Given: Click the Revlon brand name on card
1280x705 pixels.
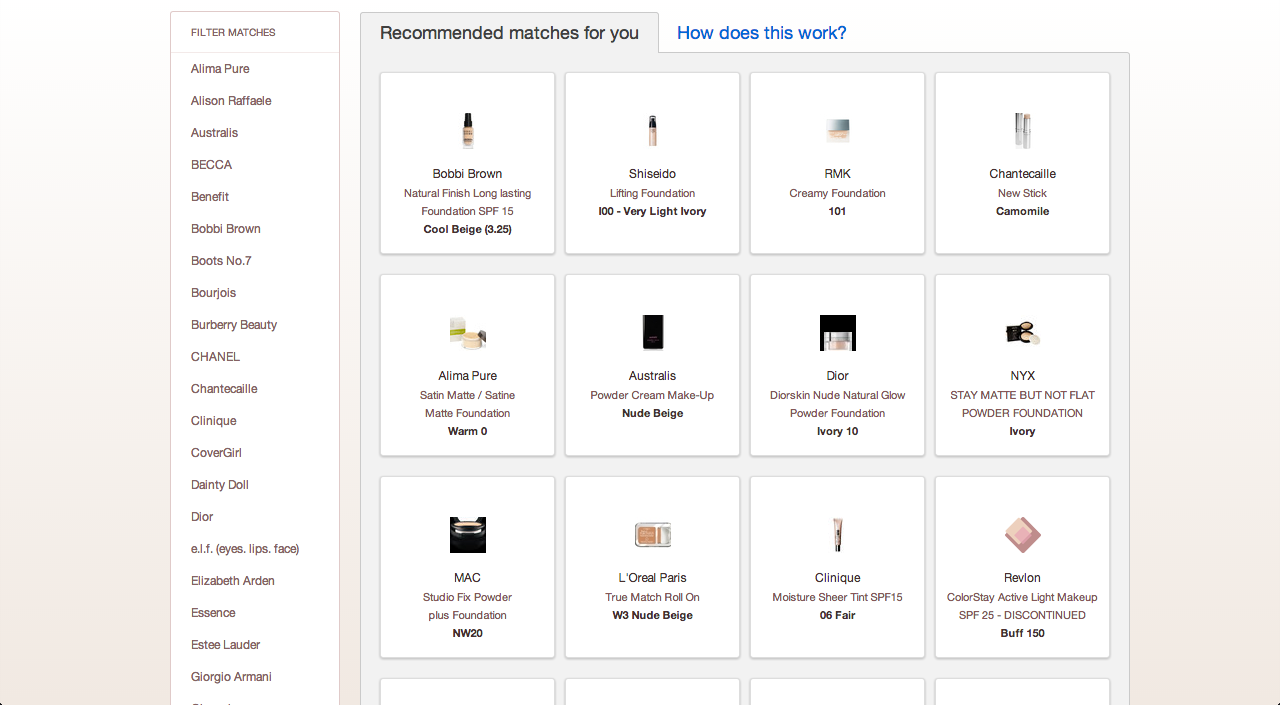Looking at the screenshot, I should (1022, 578).
